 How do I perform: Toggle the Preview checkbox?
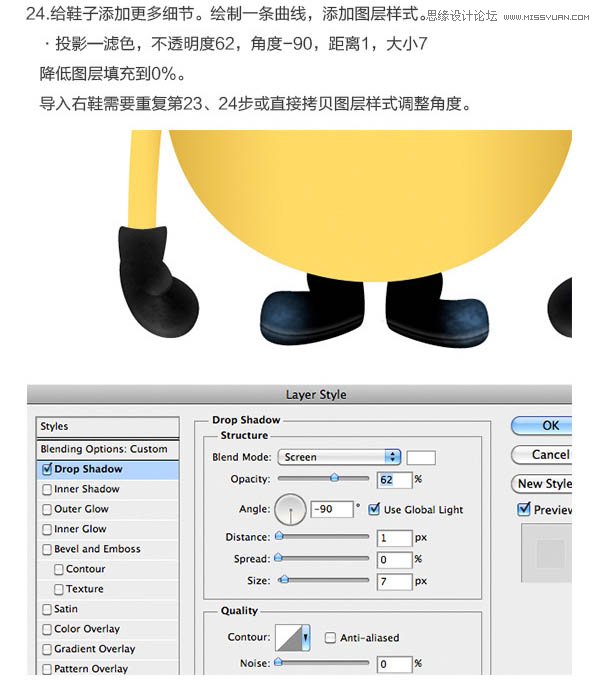[524, 509]
